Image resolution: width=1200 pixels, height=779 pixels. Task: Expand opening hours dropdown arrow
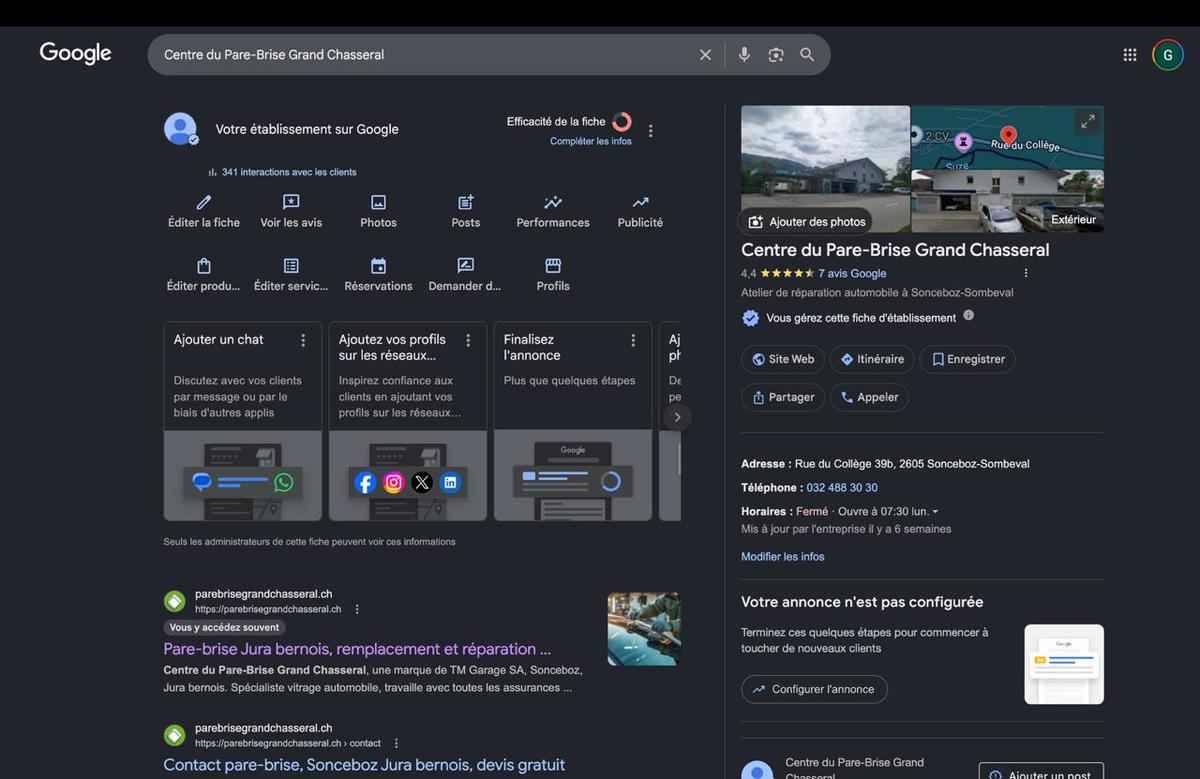(935, 512)
